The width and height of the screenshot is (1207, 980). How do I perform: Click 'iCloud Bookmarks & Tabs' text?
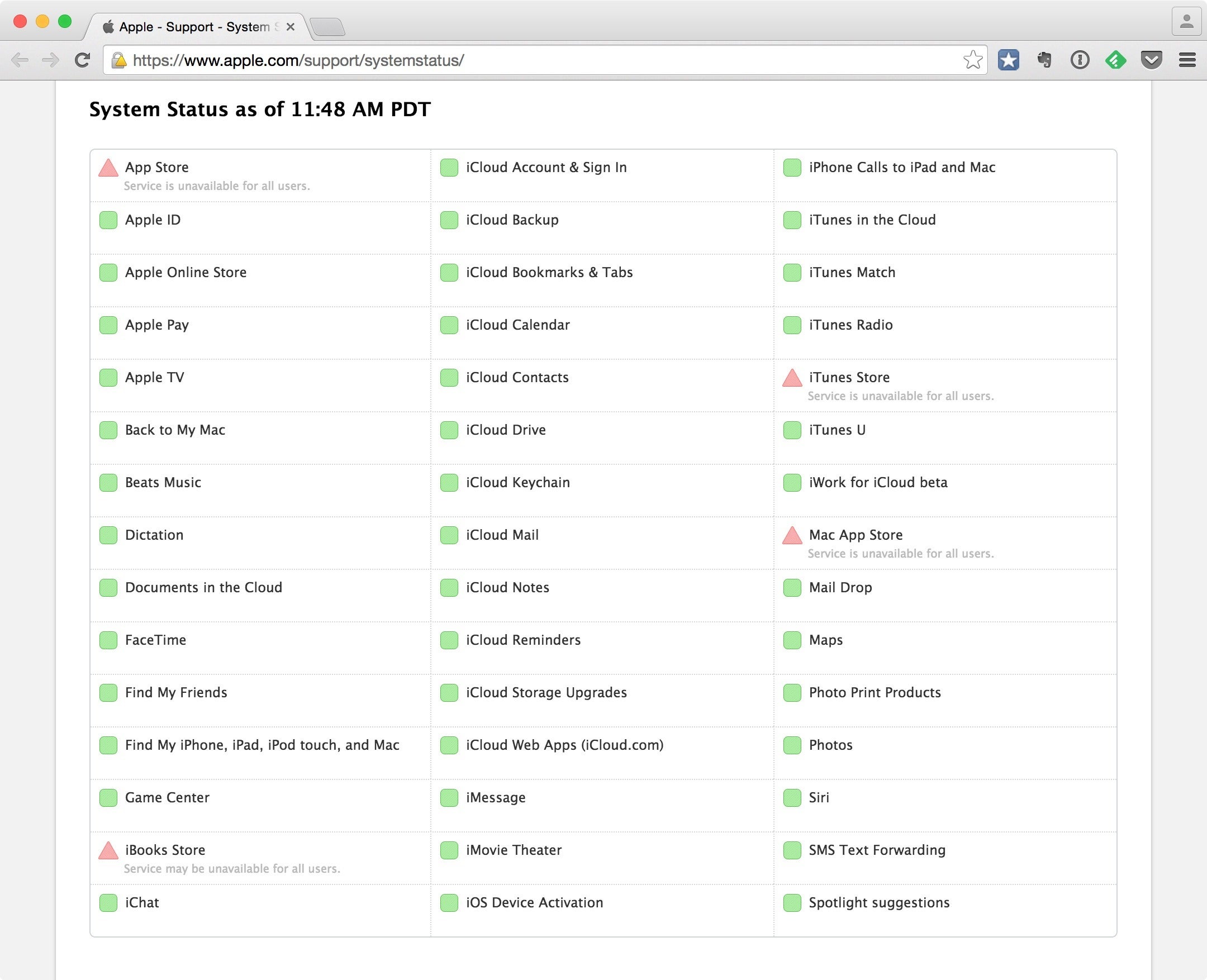pos(549,273)
